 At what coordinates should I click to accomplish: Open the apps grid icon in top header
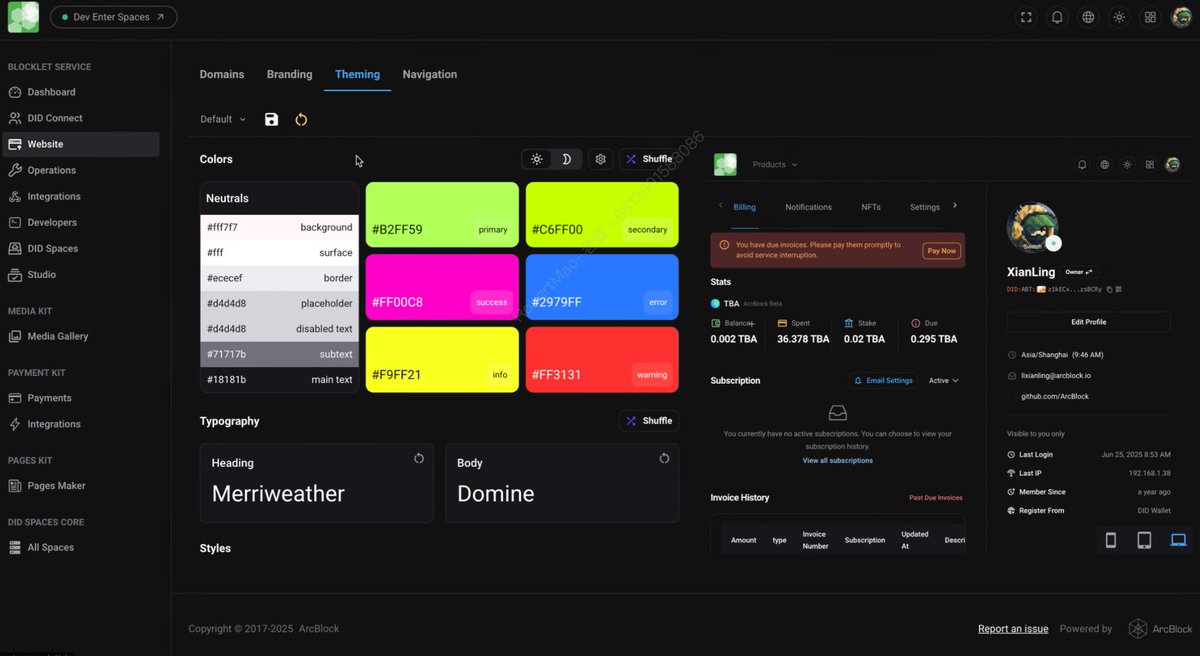(x=1151, y=17)
